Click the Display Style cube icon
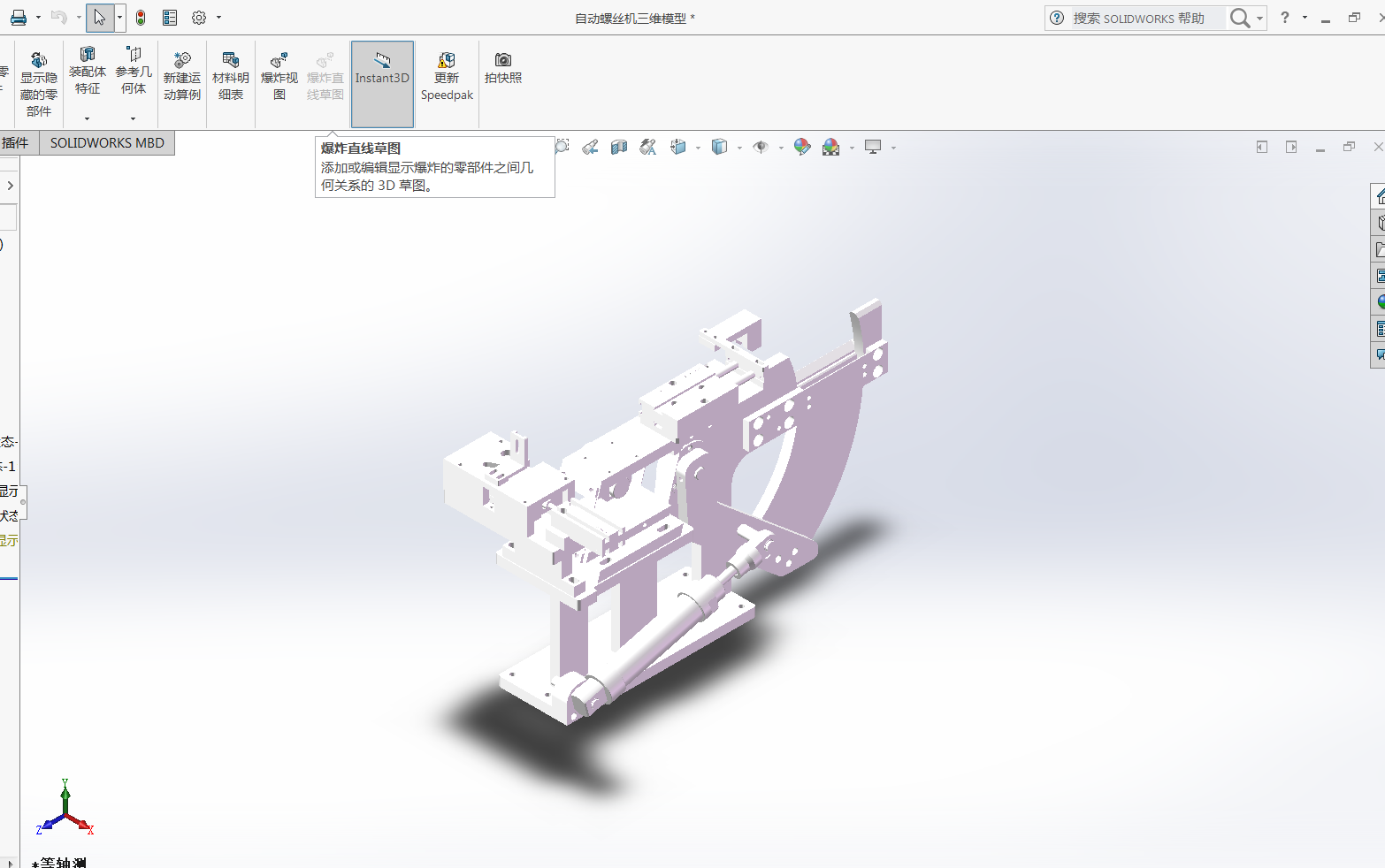The width and height of the screenshot is (1385, 868). coord(720,147)
